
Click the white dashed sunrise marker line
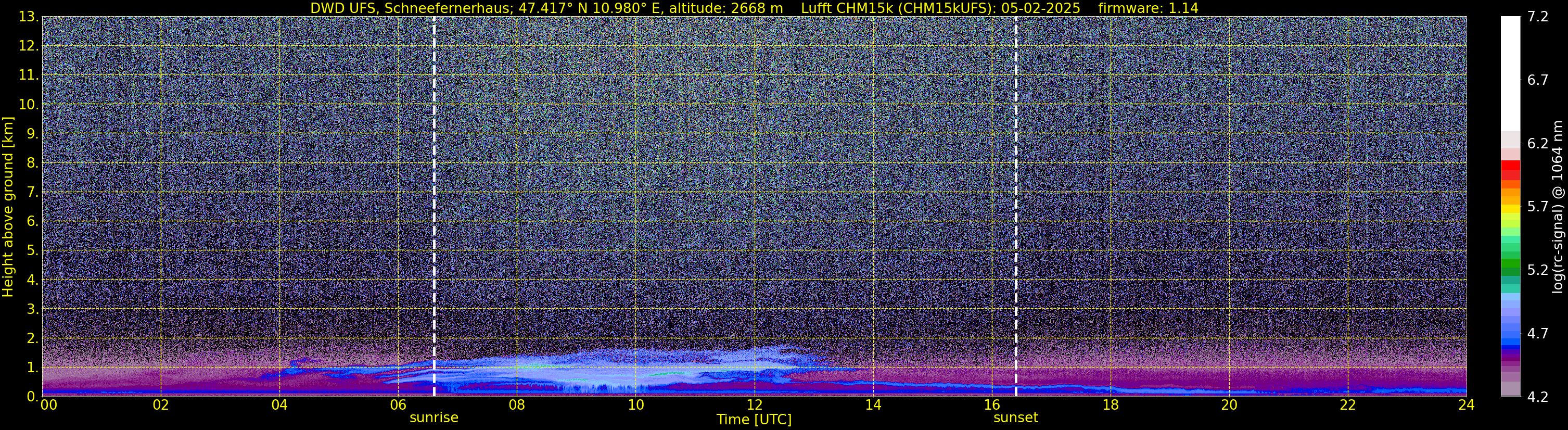pos(434,207)
